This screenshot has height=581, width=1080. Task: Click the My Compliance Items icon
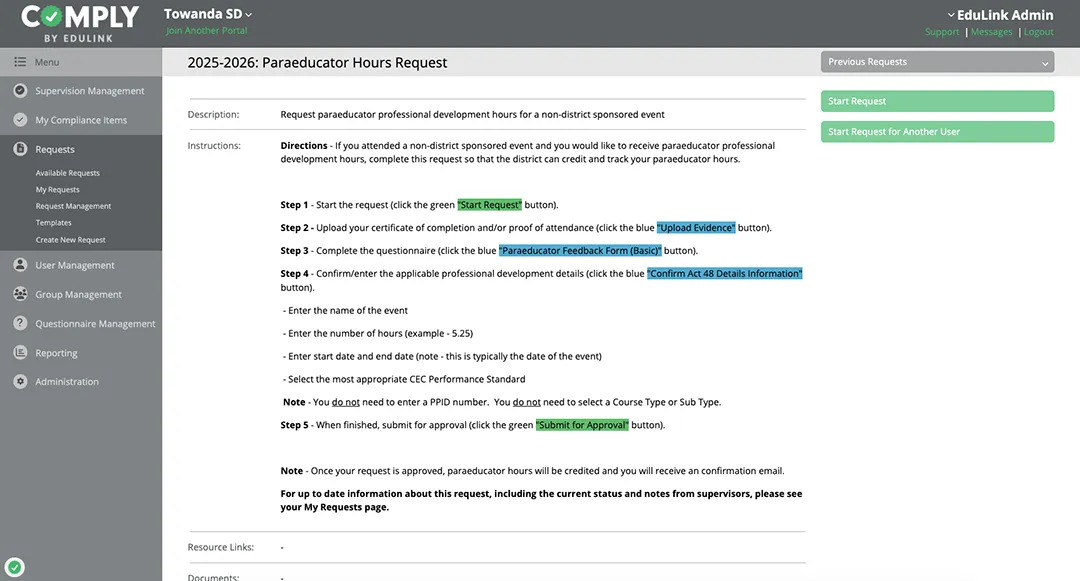20,120
